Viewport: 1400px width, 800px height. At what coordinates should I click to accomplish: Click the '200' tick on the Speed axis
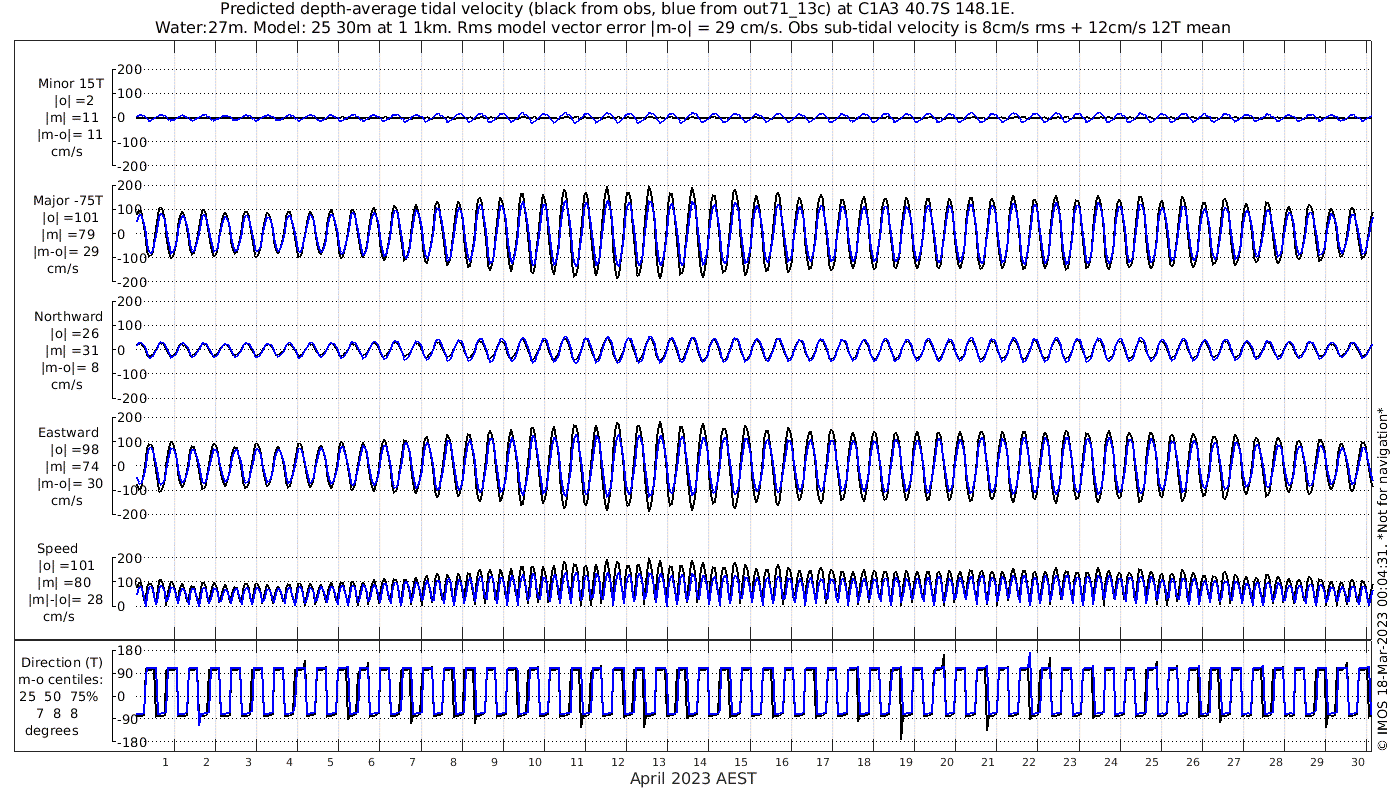click(x=130, y=558)
